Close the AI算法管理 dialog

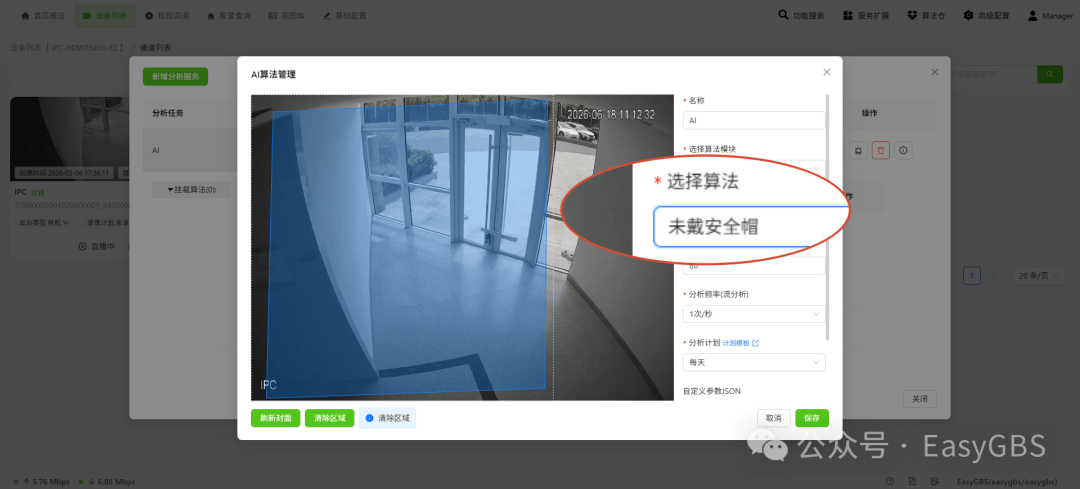[x=827, y=72]
